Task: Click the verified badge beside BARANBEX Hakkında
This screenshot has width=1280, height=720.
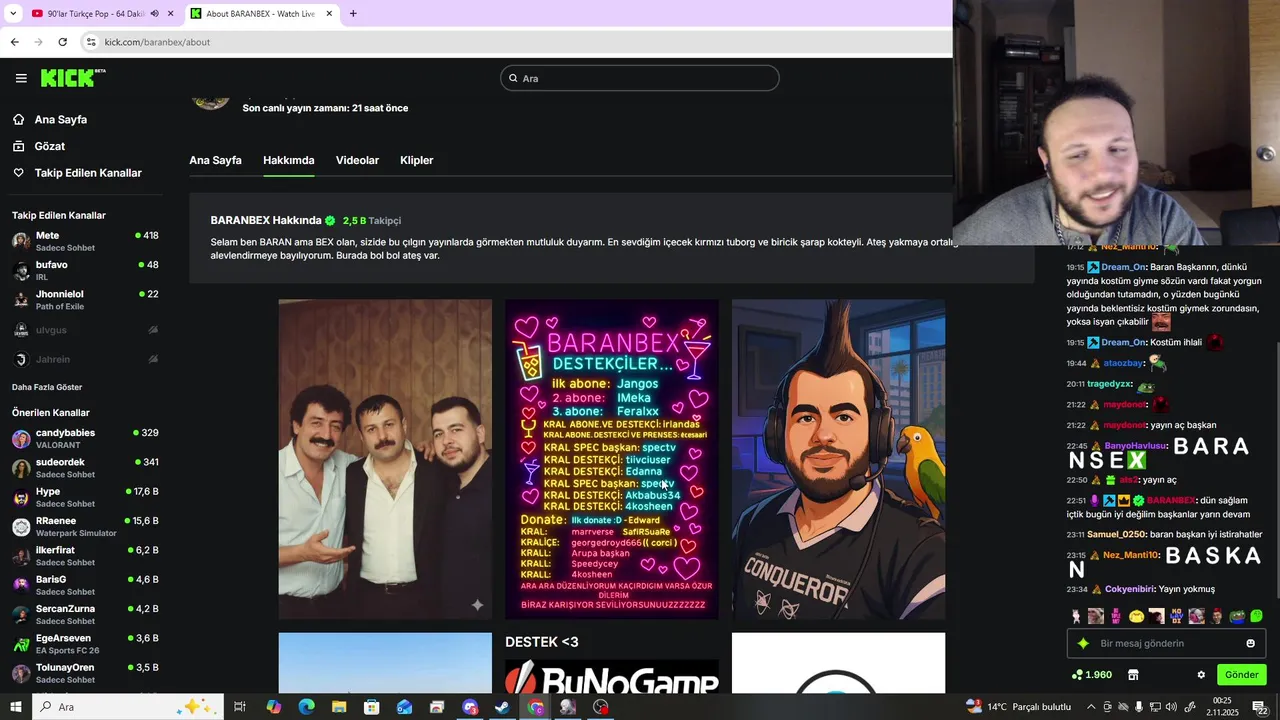Action: [330, 220]
